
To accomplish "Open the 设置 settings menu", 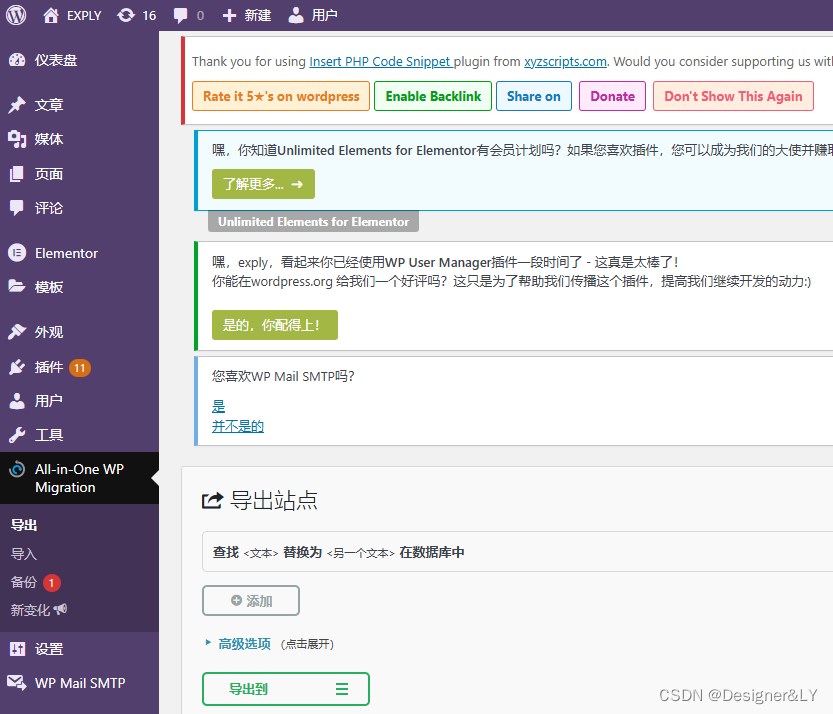I will pyautogui.click(x=49, y=649).
